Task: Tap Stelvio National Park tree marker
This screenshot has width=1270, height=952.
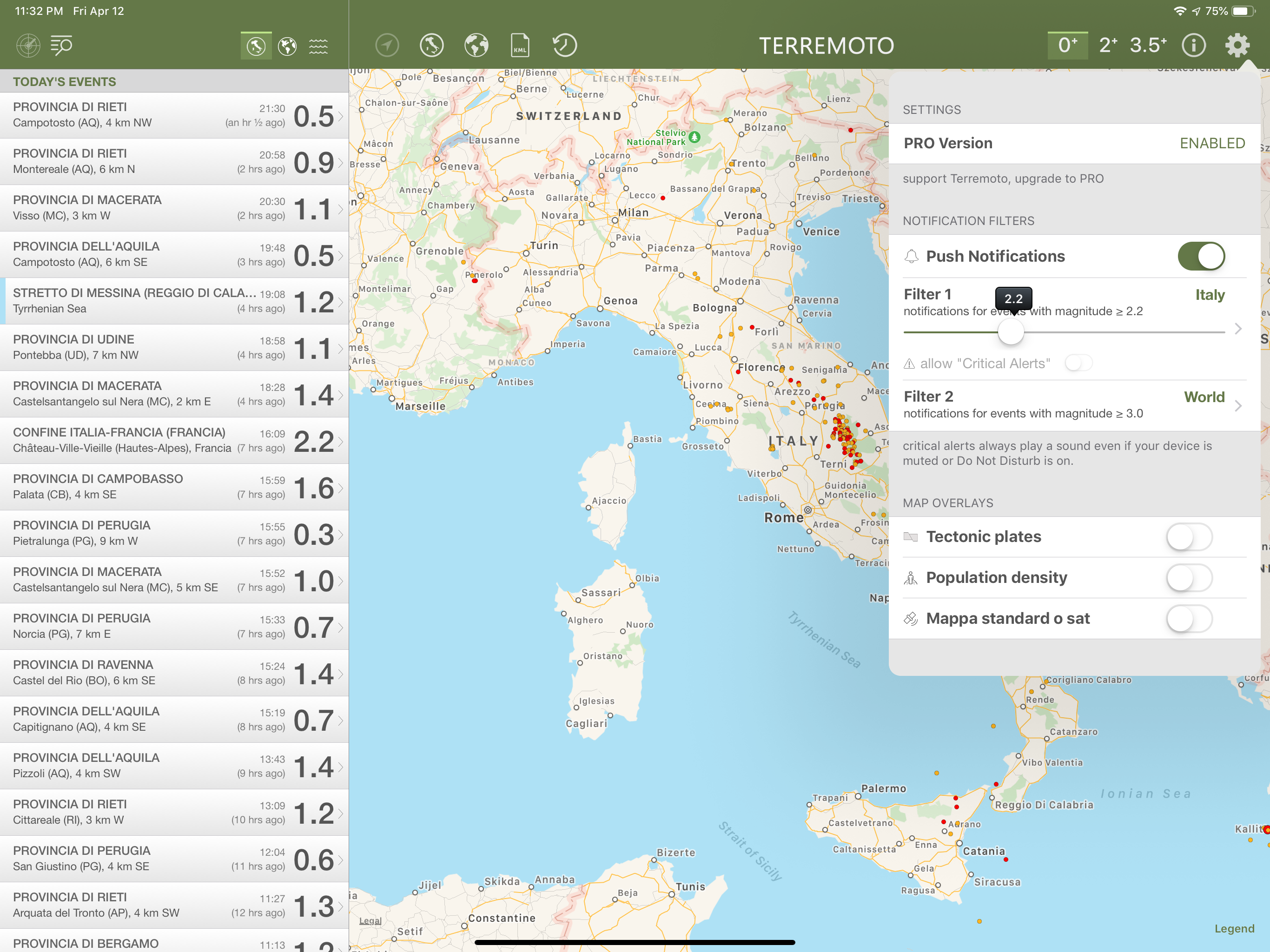Action: coord(695,137)
